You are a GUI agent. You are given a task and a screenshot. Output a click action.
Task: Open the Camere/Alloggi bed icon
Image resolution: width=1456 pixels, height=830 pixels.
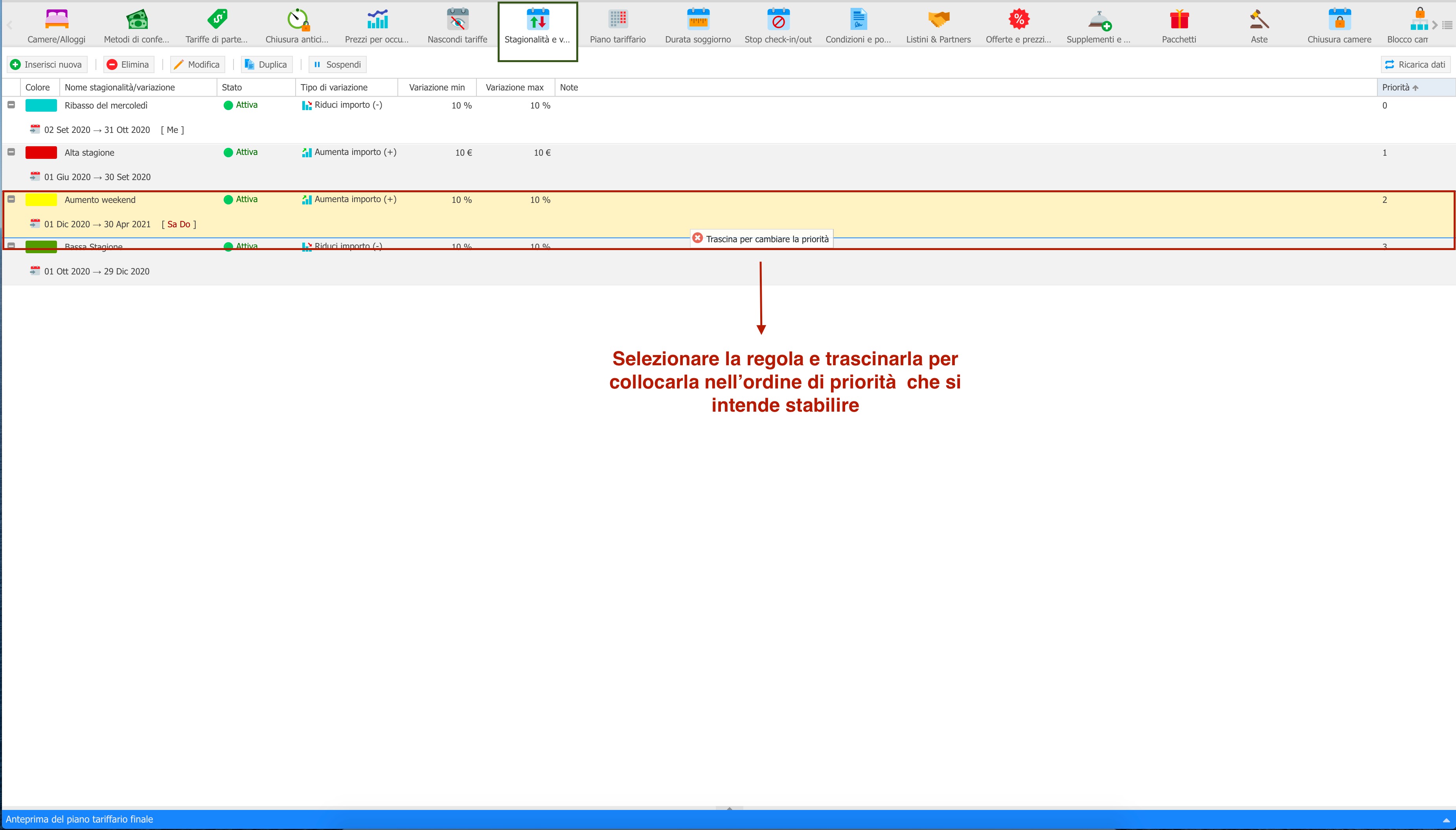[57, 19]
